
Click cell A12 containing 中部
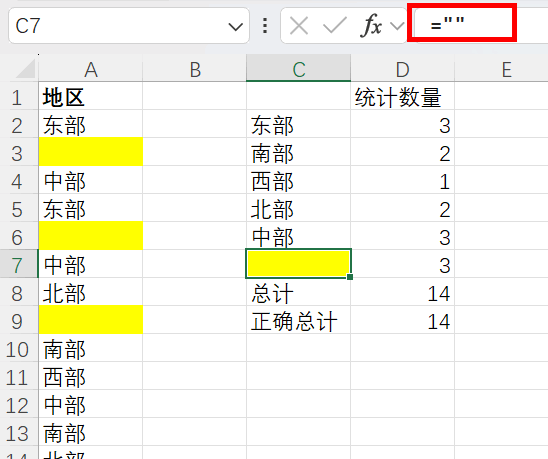91,404
